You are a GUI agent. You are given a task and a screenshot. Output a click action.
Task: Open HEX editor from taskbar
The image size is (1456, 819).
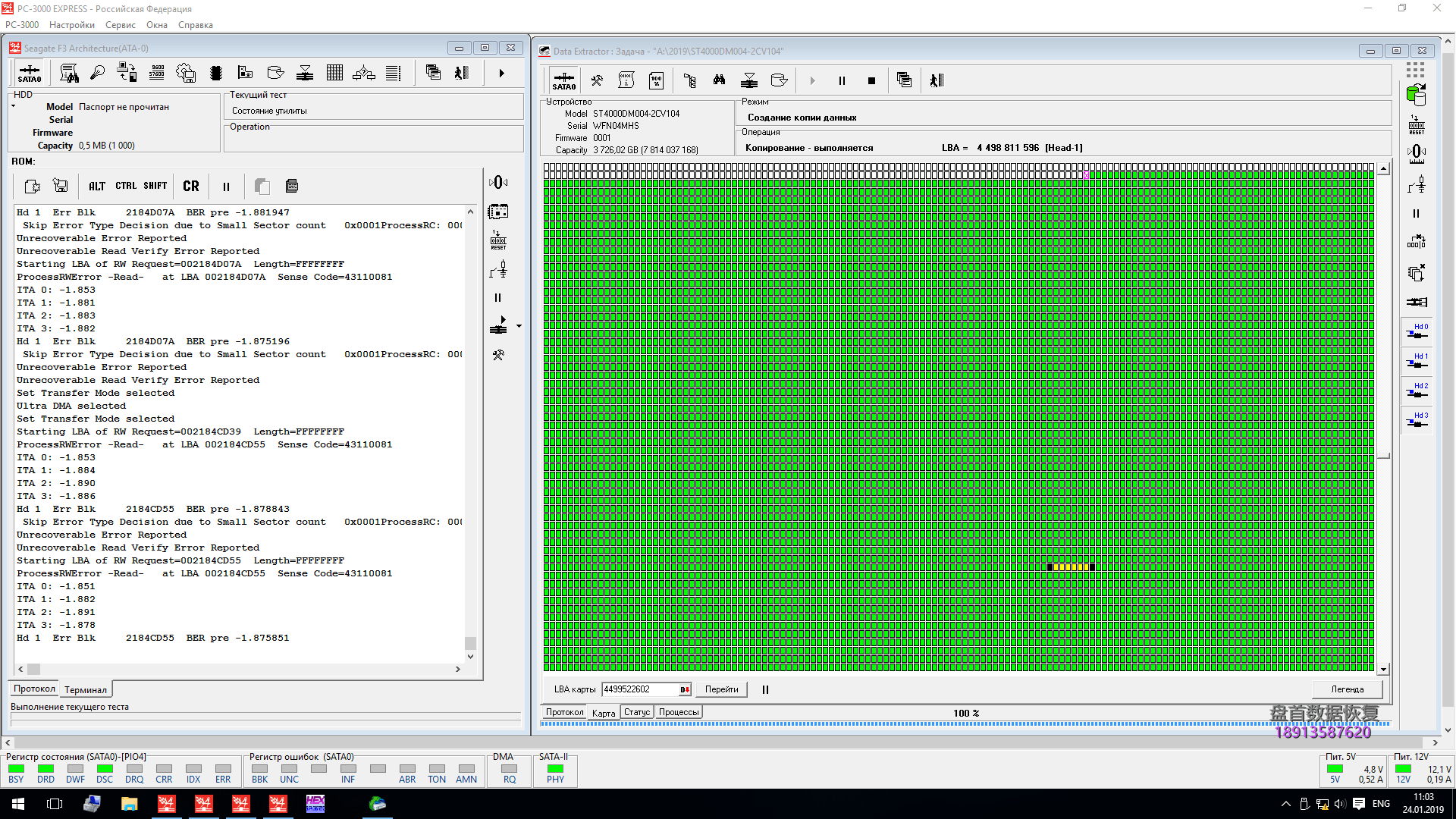point(315,804)
